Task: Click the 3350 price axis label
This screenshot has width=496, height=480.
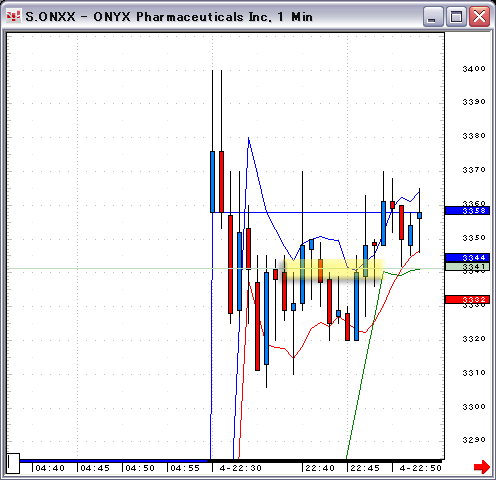Action: pos(474,238)
